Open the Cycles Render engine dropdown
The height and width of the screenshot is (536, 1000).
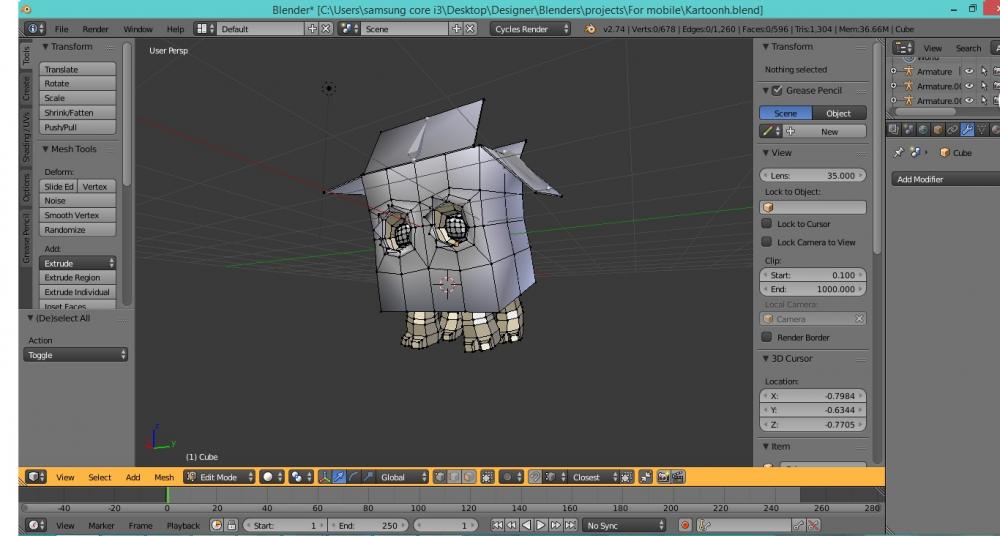pyautogui.click(x=530, y=30)
